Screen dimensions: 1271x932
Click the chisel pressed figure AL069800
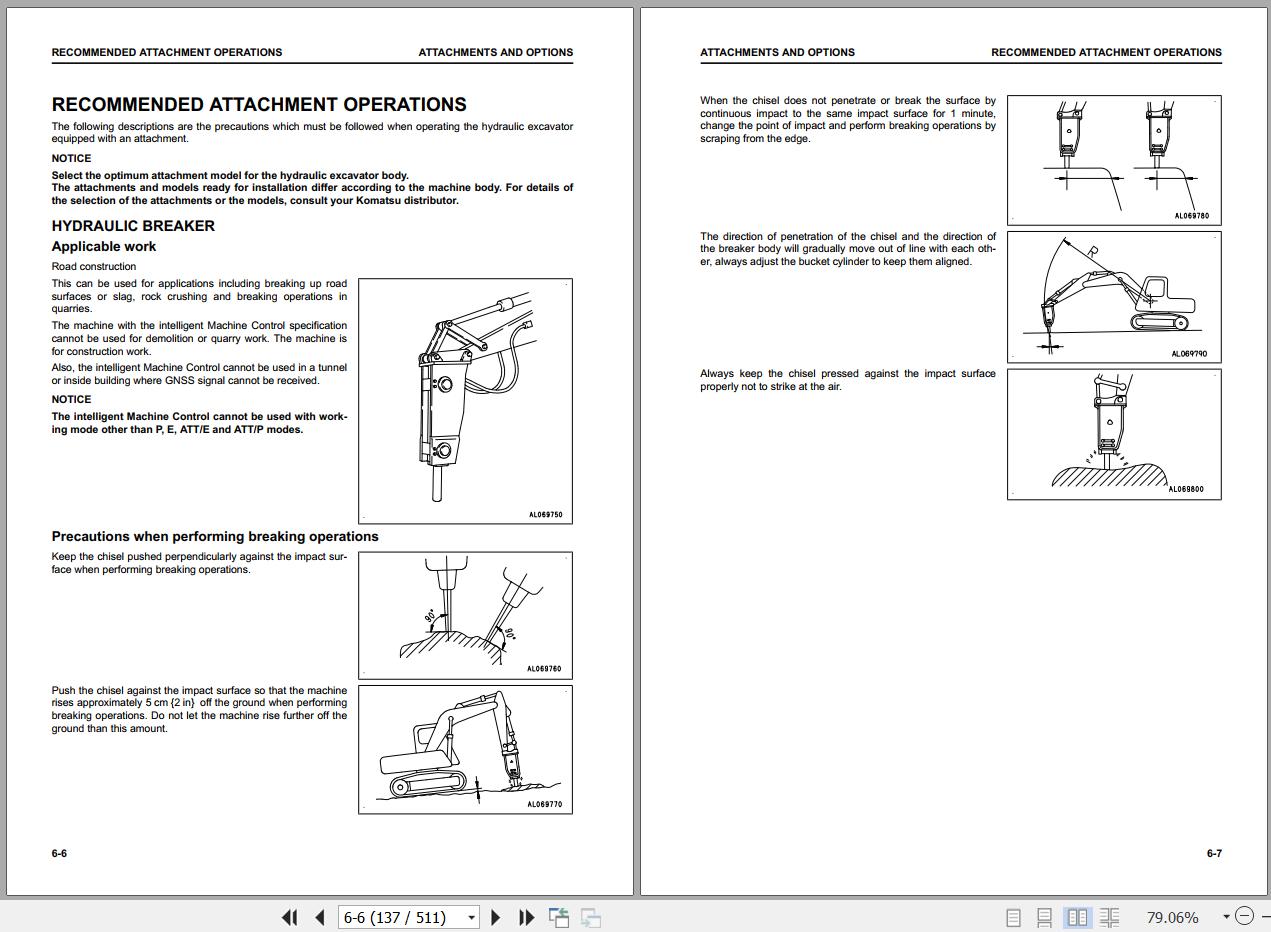tap(1114, 434)
